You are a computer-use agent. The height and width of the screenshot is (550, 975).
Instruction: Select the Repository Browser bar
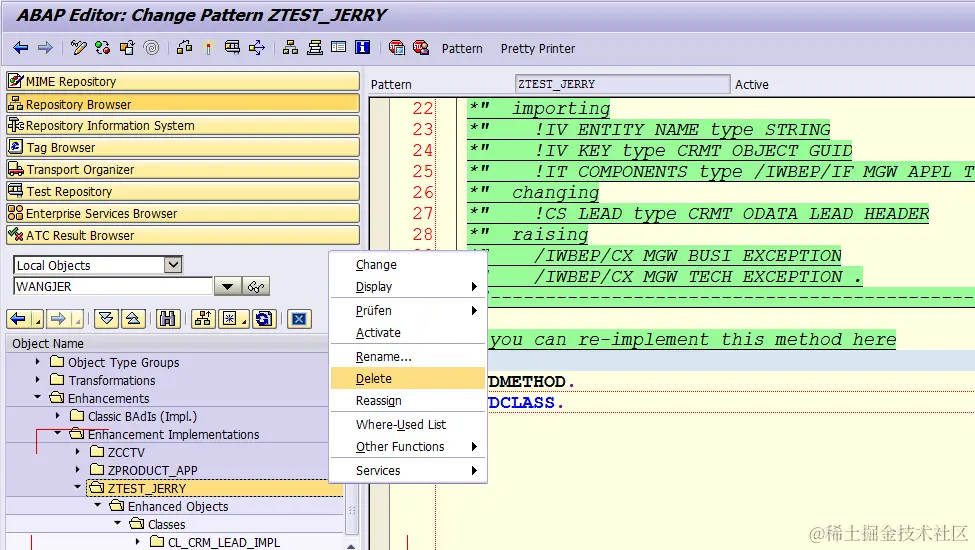point(183,104)
